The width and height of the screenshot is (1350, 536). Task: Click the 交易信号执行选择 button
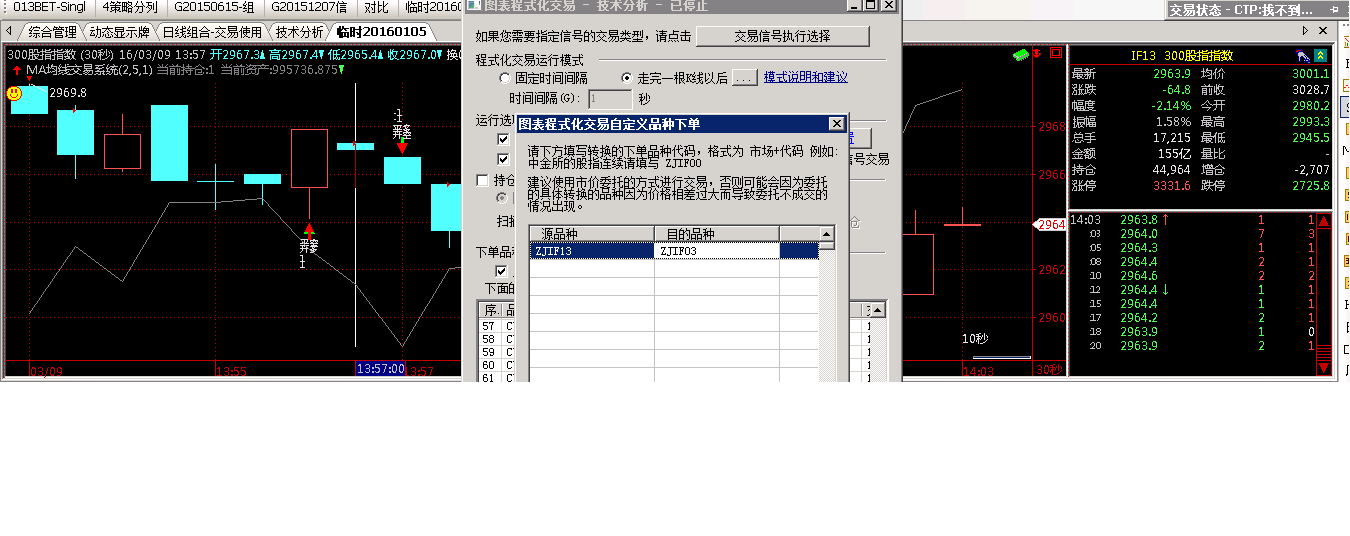[x=782, y=36]
